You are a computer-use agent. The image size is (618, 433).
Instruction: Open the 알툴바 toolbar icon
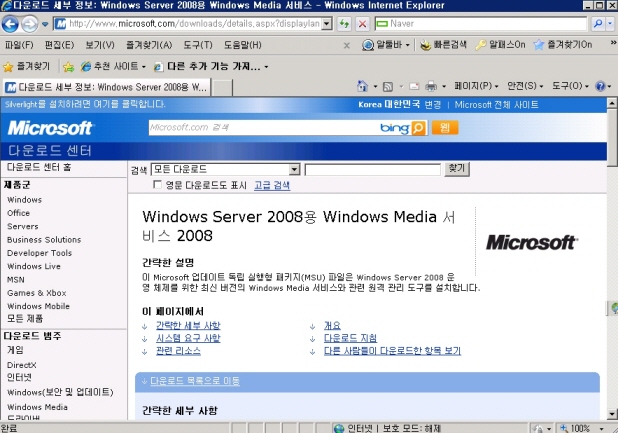point(367,45)
